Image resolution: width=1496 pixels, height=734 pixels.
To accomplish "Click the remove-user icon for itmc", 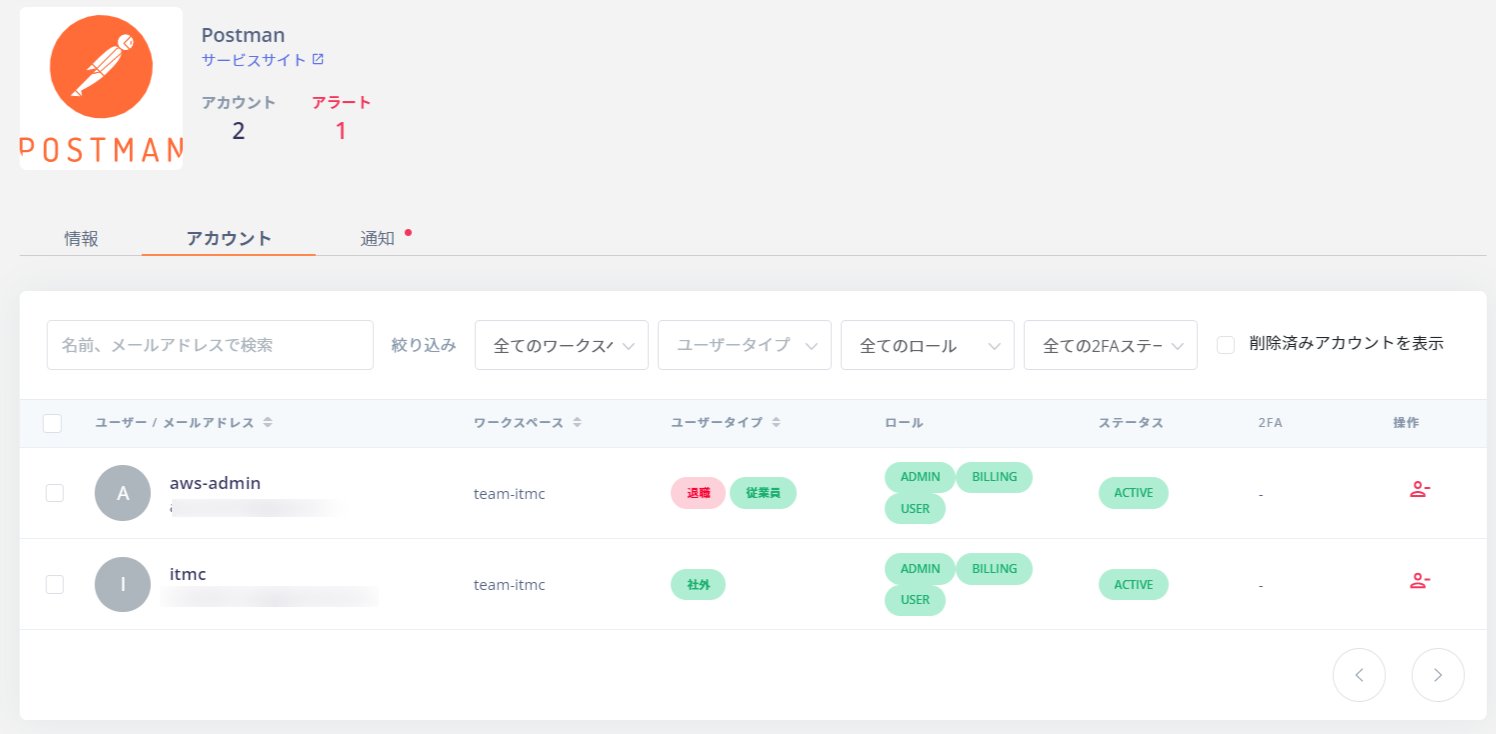I will coord(1420,581).
